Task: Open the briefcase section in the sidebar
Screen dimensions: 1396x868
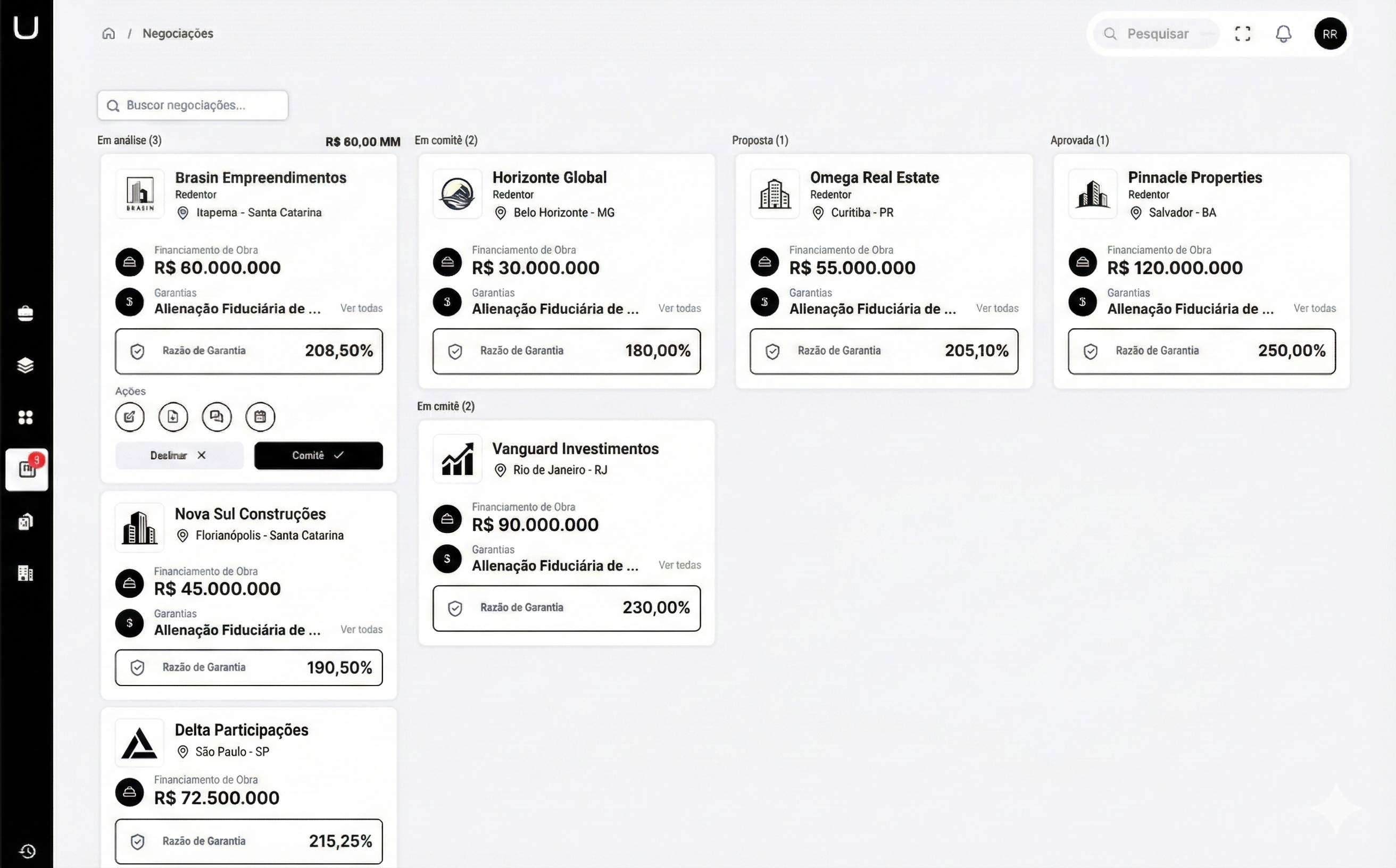Action: tap(25, 313)
